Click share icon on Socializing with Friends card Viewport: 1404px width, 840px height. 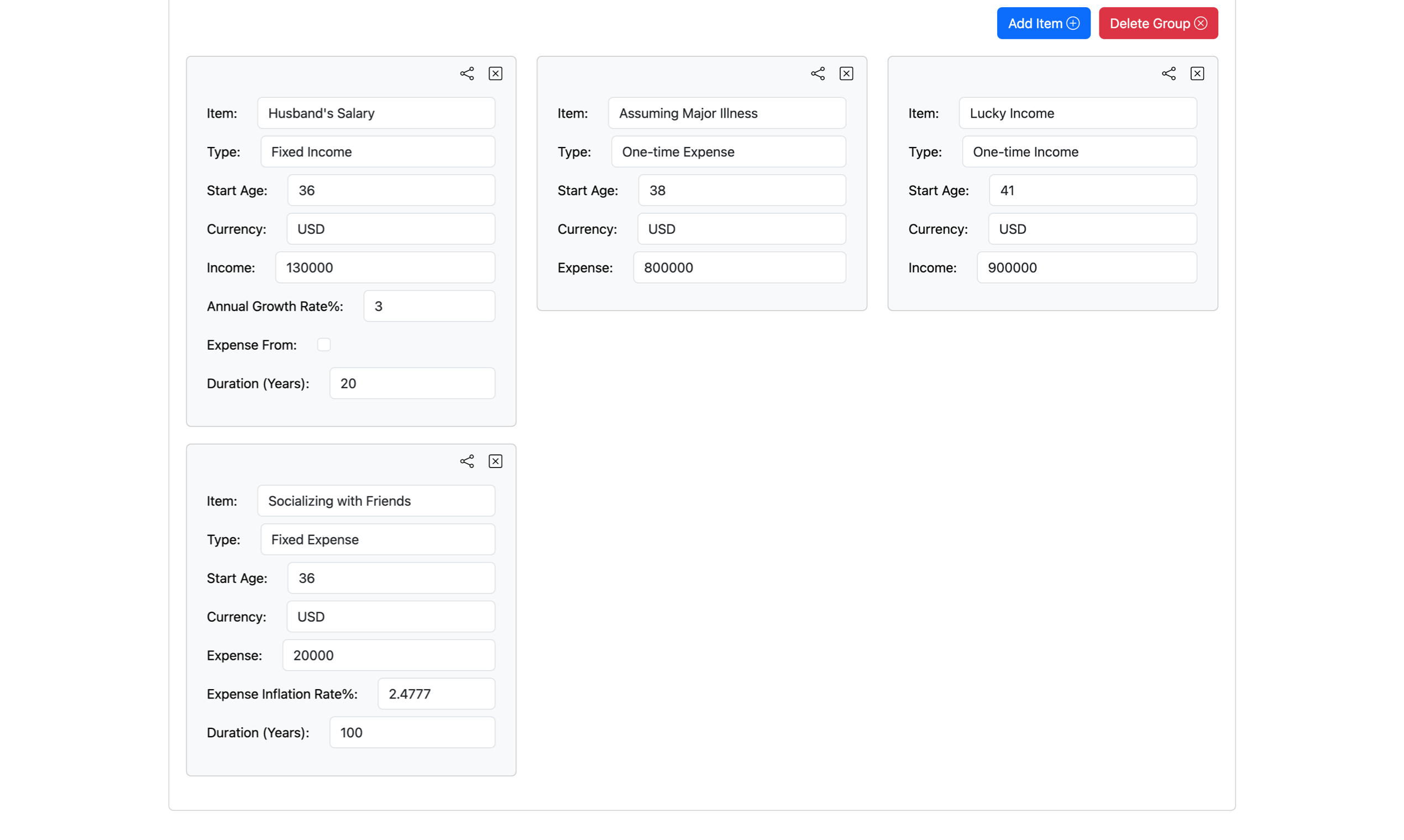click(x=467, y=461)
